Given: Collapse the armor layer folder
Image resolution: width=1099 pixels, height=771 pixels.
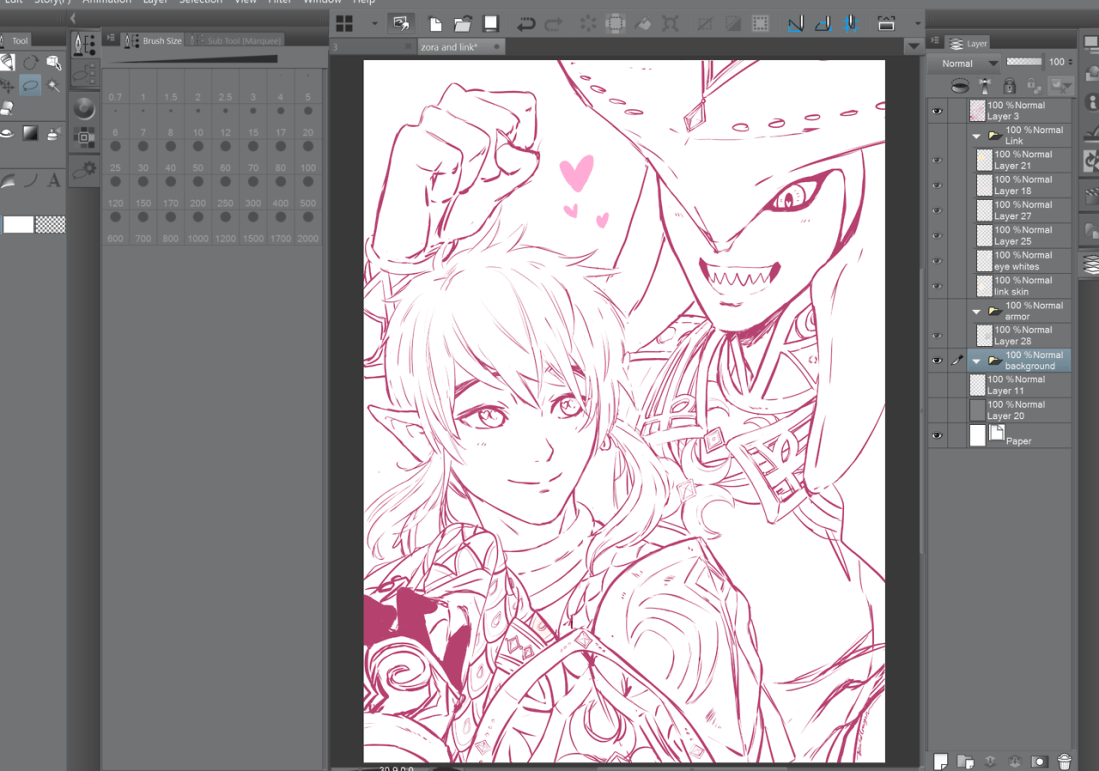Looking at the screenshot, I should 976,311.
